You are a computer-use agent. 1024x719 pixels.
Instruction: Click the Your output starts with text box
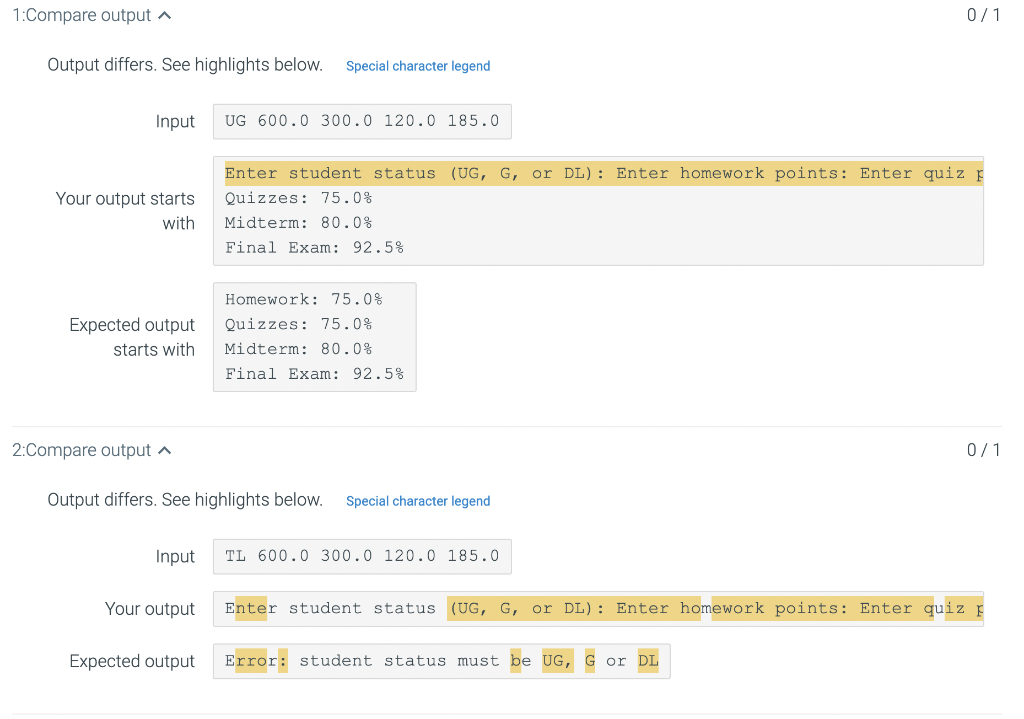pyautogui.click(x=597, y=210)
